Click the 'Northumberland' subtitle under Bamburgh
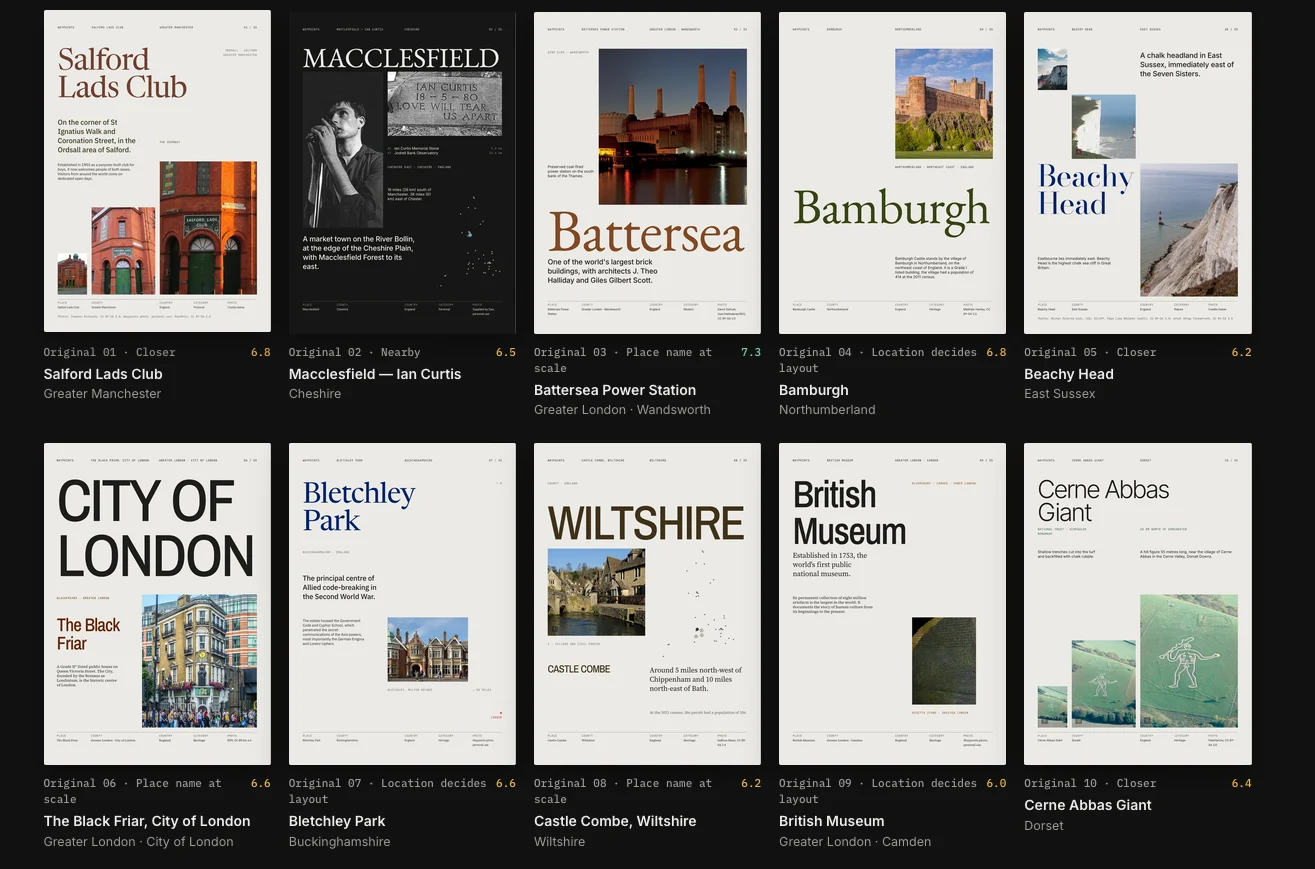The width and height of the screenshot is (1315, 869). pos(827,410)
